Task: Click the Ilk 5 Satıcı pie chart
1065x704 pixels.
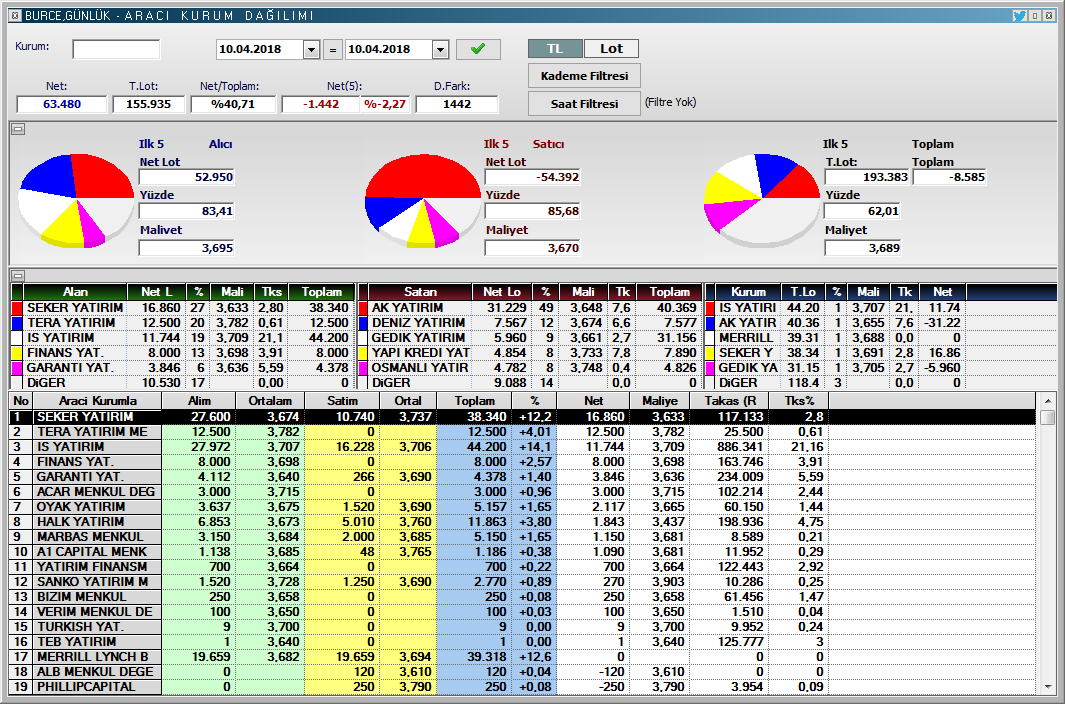Action: 422,200
